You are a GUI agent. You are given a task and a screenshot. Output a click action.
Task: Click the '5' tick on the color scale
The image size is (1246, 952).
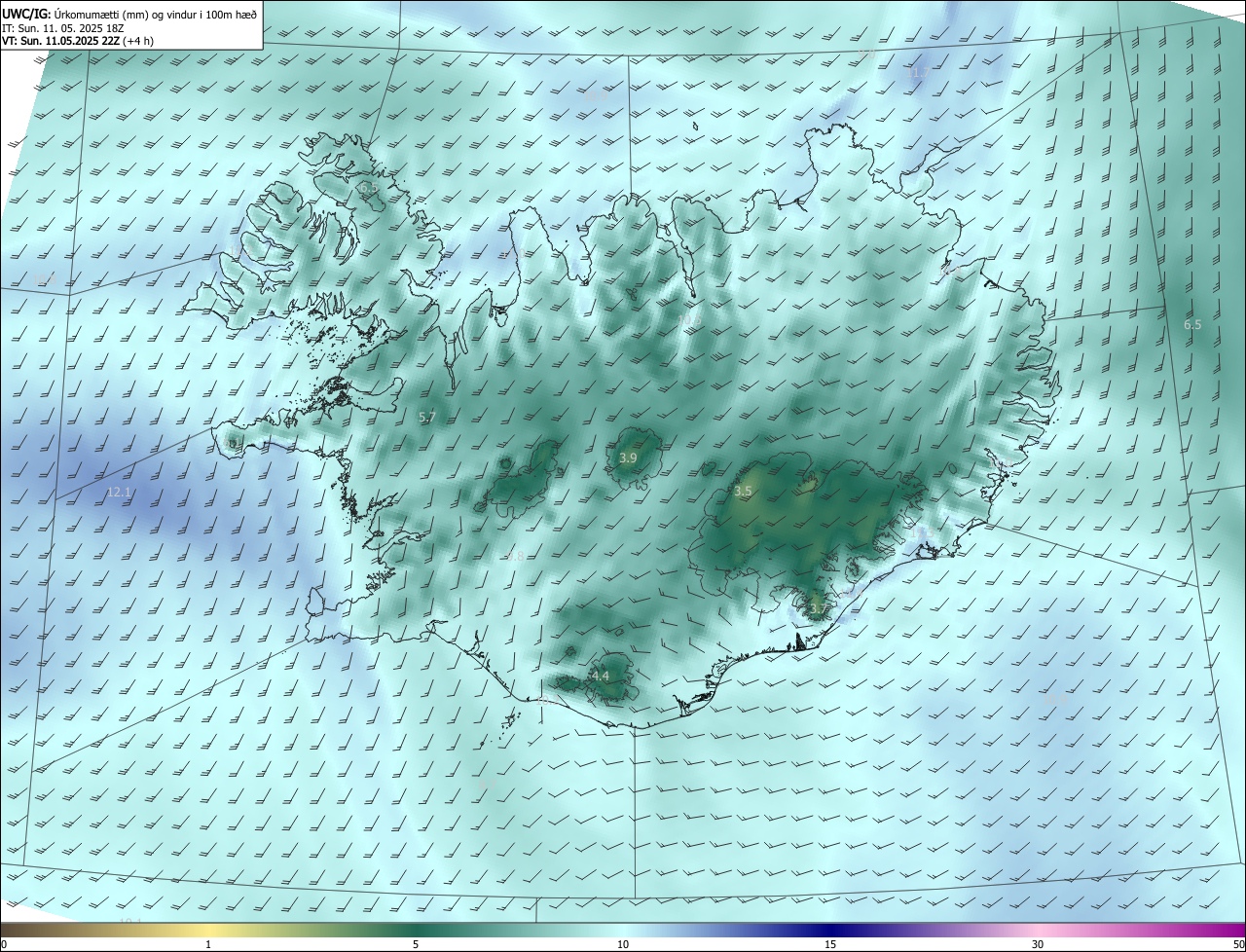tap(416, 944)
